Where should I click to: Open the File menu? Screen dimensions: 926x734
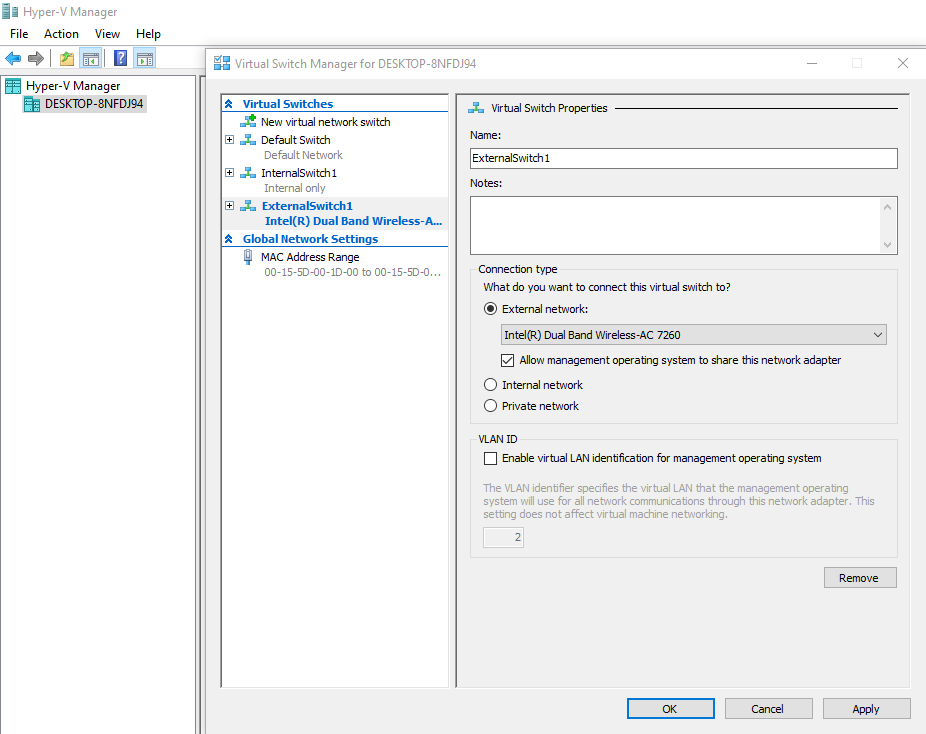[x=19, y=34]
